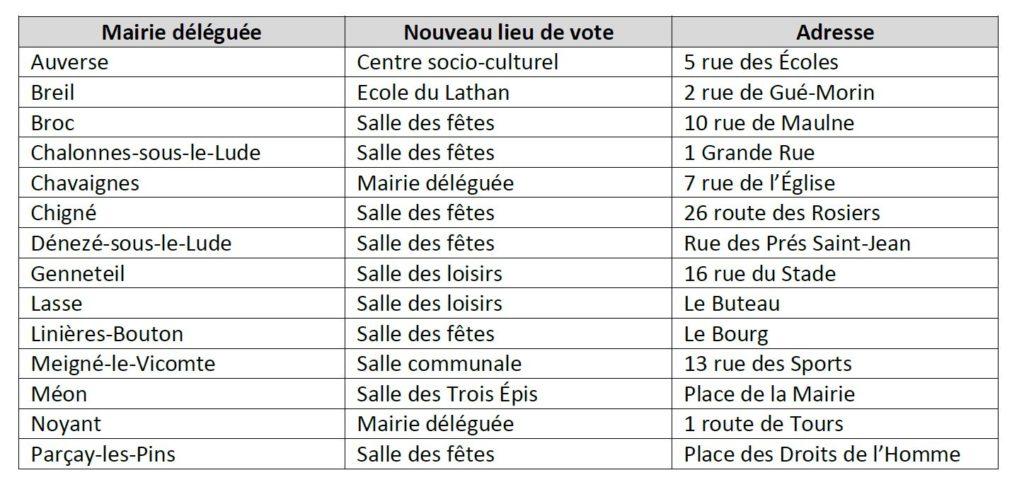The height and width of the screenshot is (492, 1024).
Task: Click the 'Nouveau lieu de vote' header
Action: 508,32
